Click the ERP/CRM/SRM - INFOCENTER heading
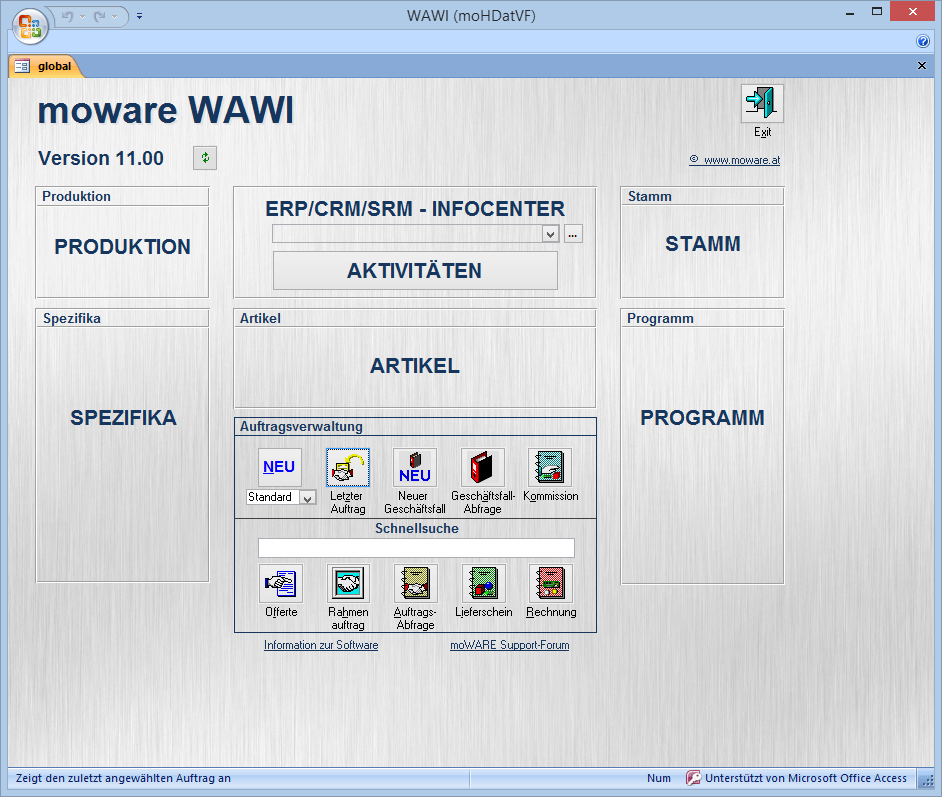 pos(415,209)
